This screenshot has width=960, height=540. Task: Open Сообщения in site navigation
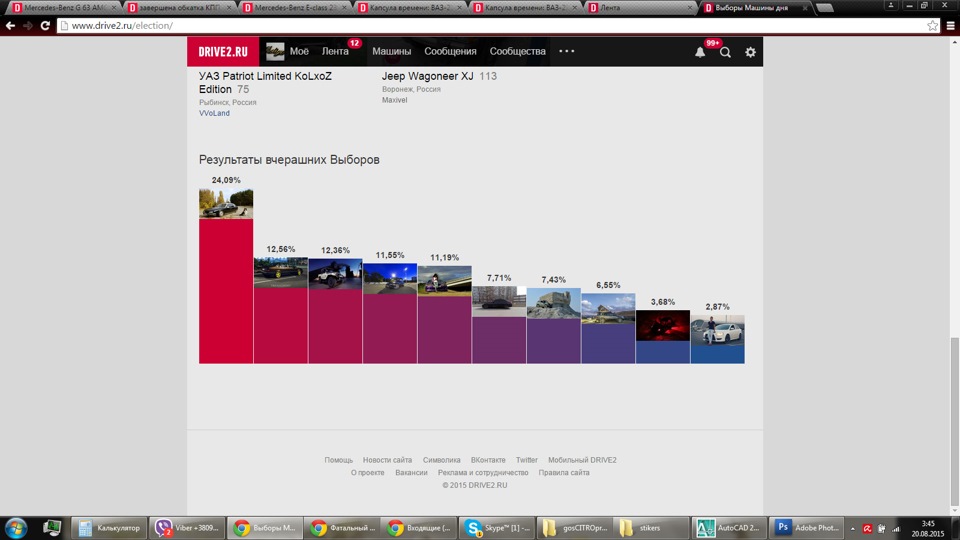[450, 51]
